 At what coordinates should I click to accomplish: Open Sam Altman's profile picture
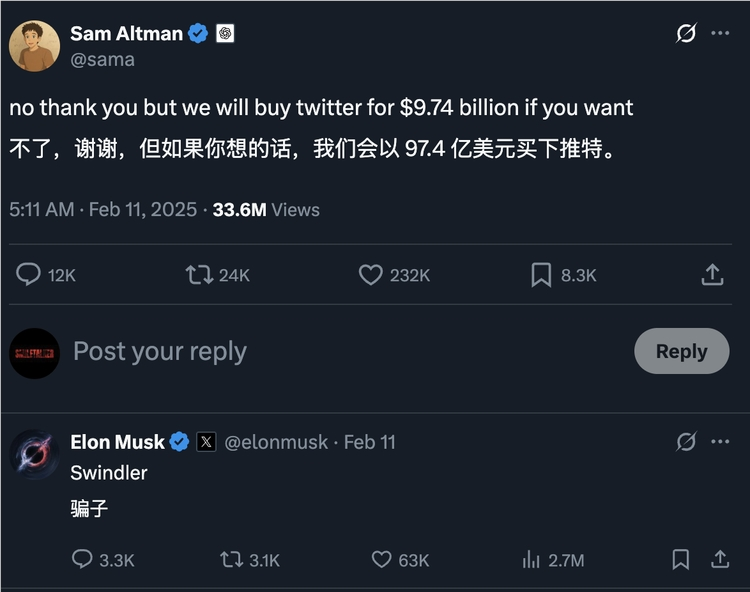[x=35, y=46]
